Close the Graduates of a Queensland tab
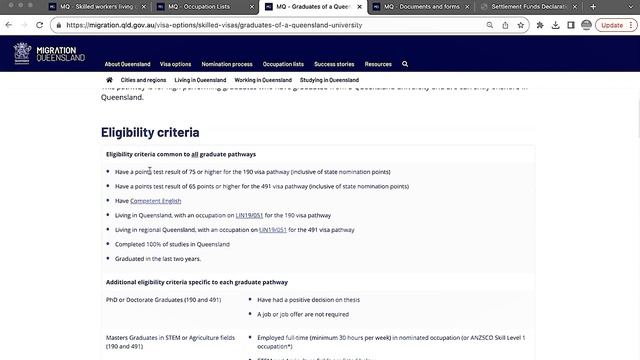Image resolution: width=640 pixels, height=360 pixels. [360, 7]
